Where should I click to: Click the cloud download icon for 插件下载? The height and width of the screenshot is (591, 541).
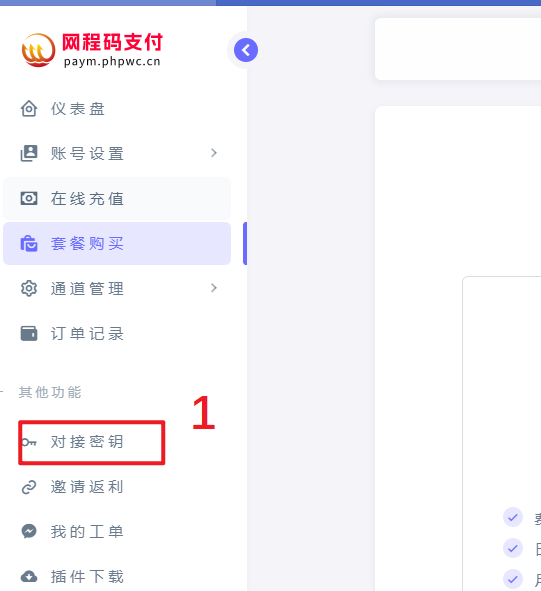[x=29, y=576]
